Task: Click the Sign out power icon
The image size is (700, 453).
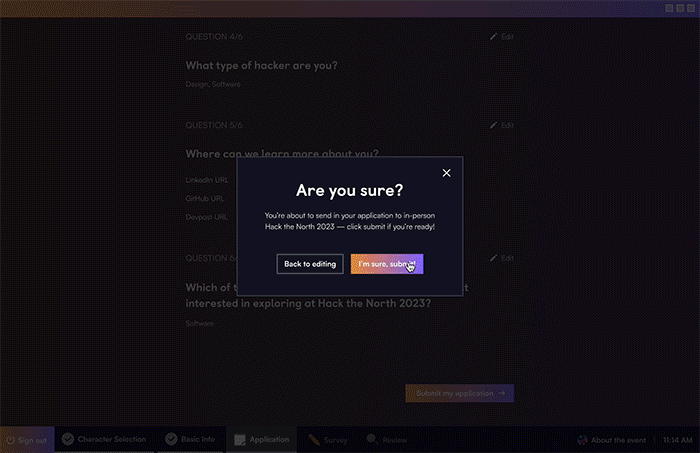Action: 11,440
